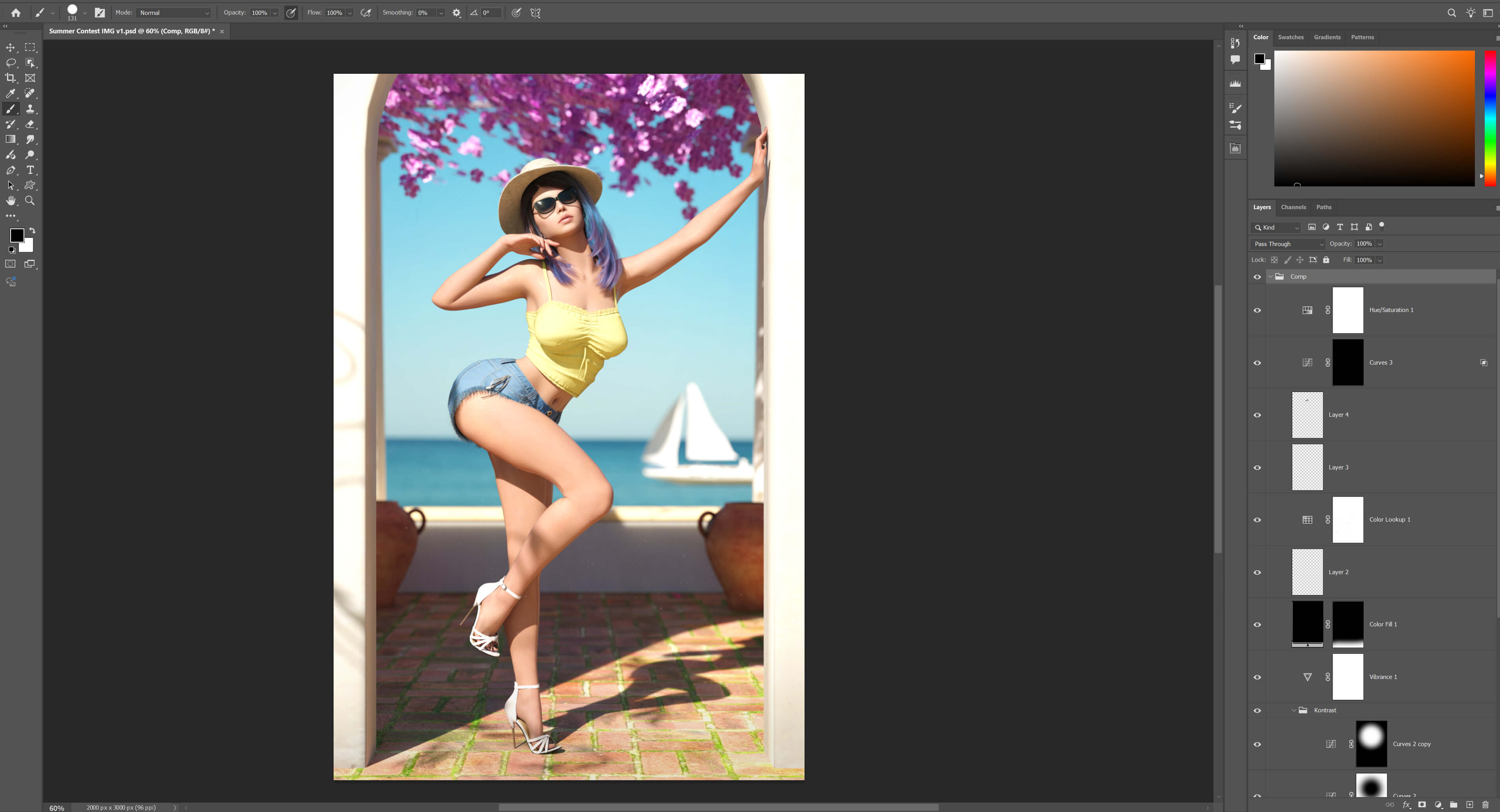Select the Zoom tool

point(30,201)
